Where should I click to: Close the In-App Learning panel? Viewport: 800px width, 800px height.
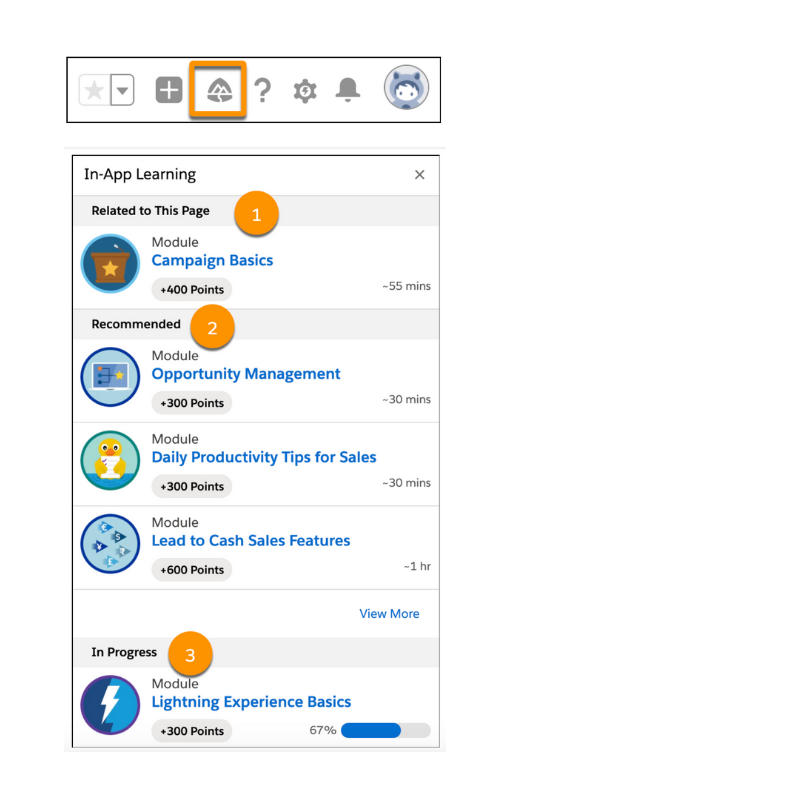tap(419, 175)
